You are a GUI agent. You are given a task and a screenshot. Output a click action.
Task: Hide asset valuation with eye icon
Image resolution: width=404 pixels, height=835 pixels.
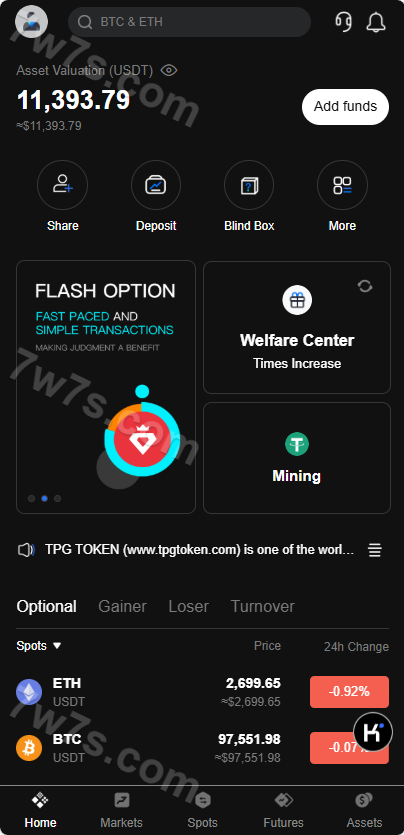[x=169, y=70]
